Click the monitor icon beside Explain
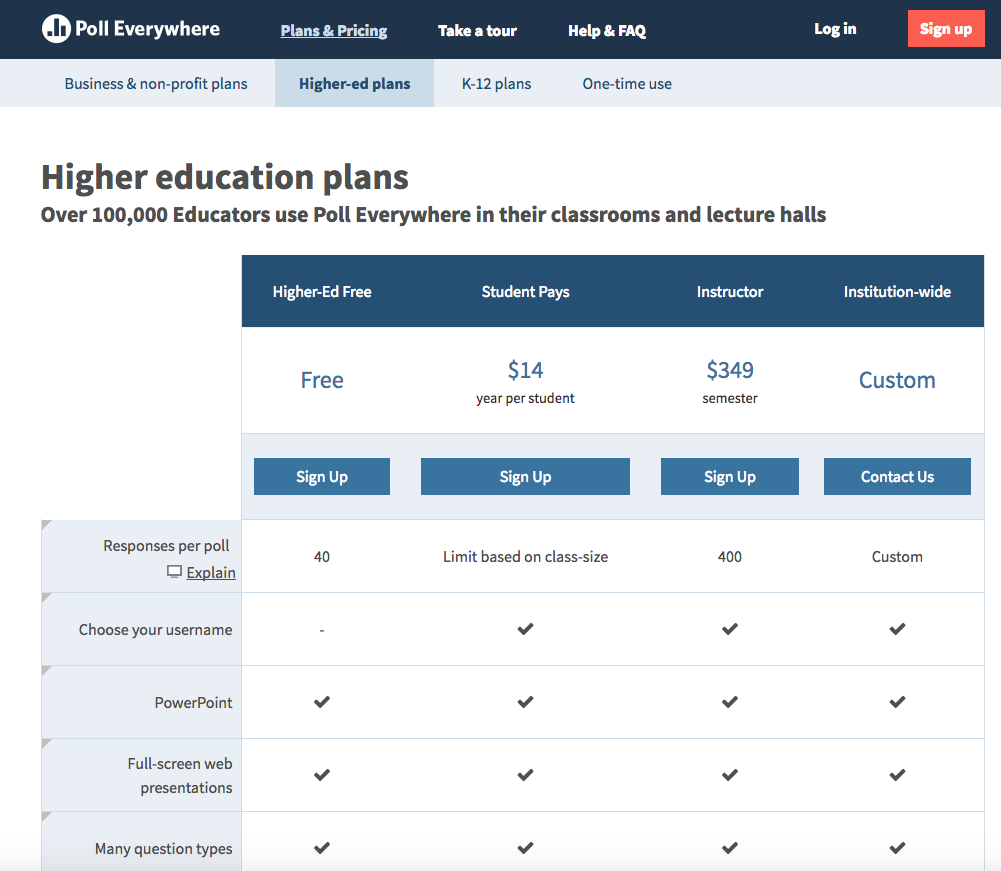Screen dimensions: 1001x871 [174, 572]
